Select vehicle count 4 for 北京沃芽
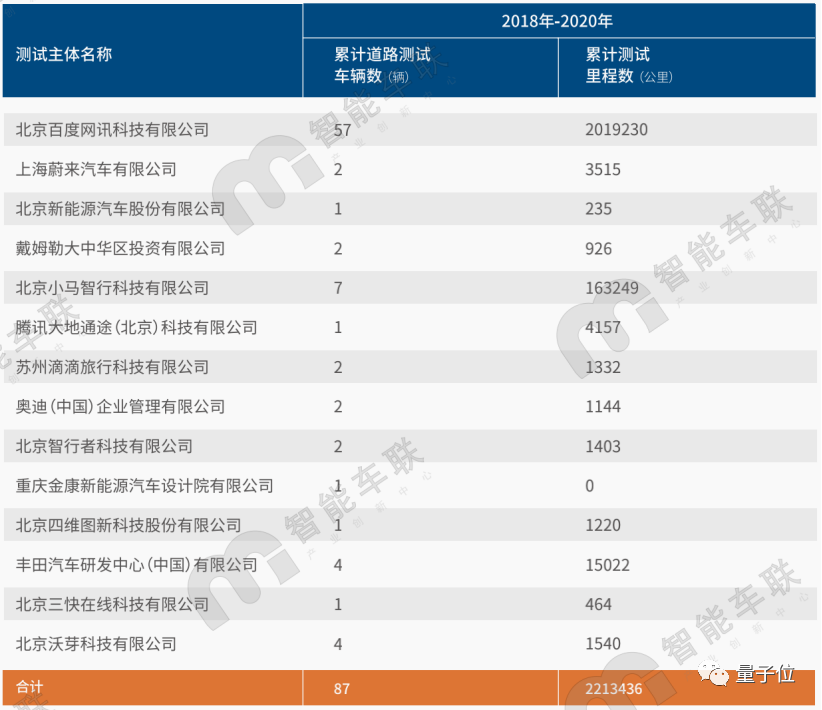Viewport: 822px width, 710px height. tap(338, 644)
